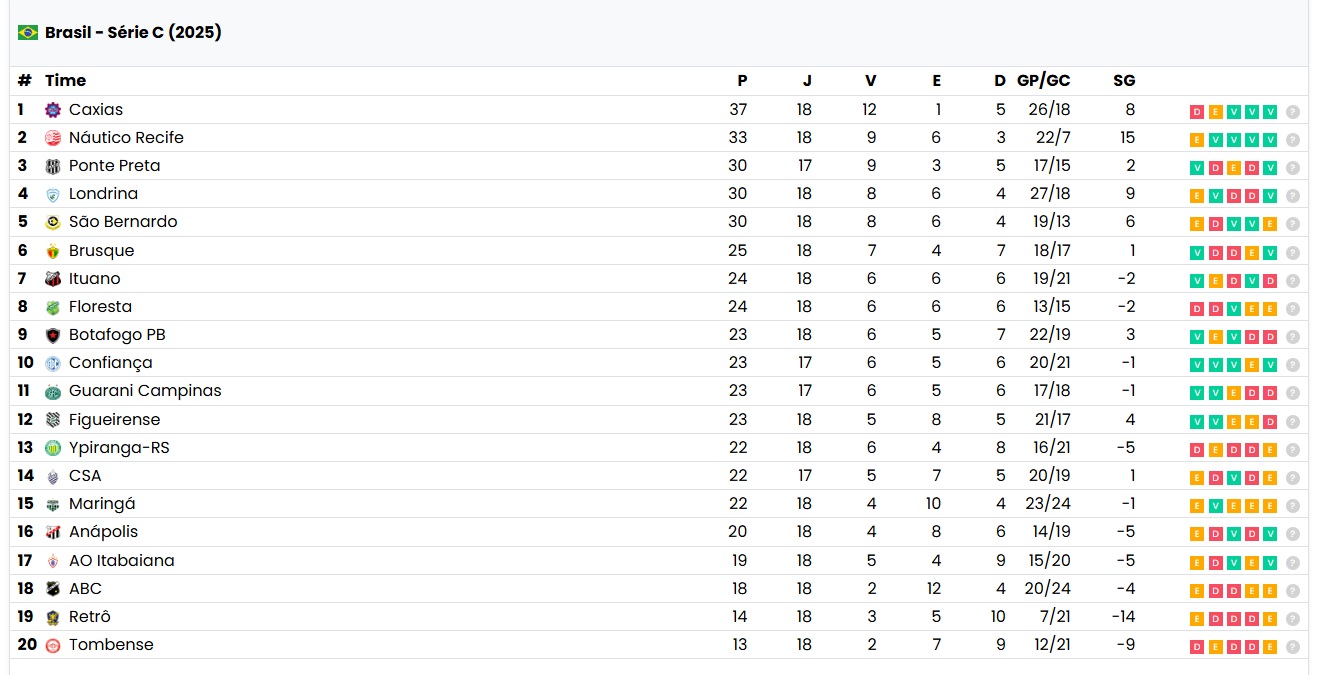Click the Tombense team crest
The height and width of the screenshot is (675, 1320).
click(53, 645)
